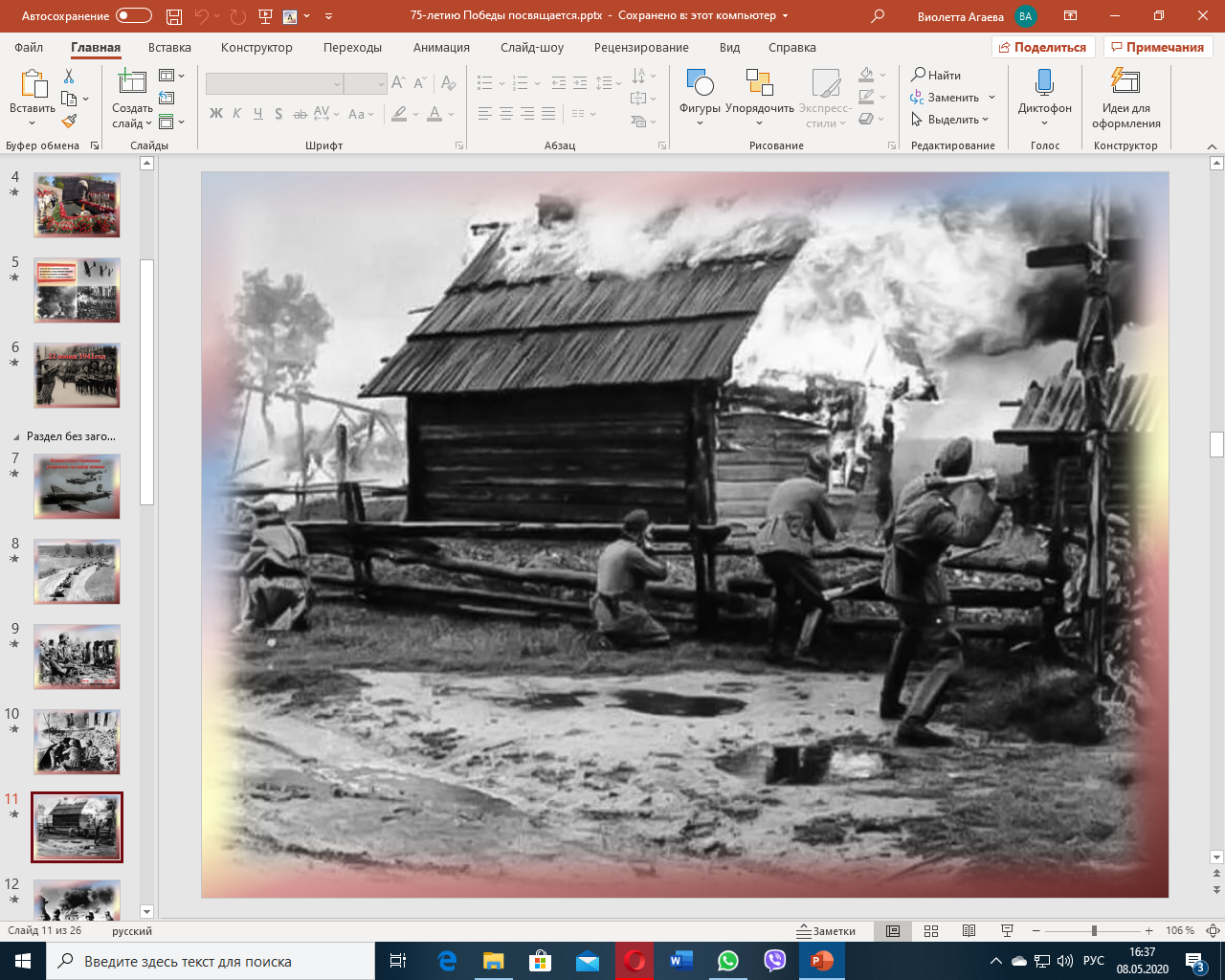Open reading view in status bar

coord(969,931)
